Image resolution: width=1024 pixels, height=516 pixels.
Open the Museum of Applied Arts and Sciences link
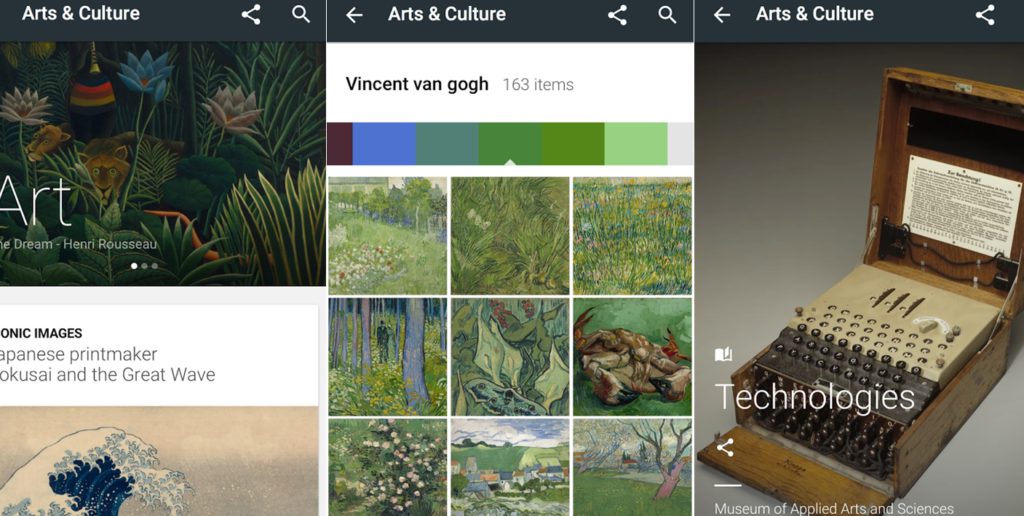point(834,508)
